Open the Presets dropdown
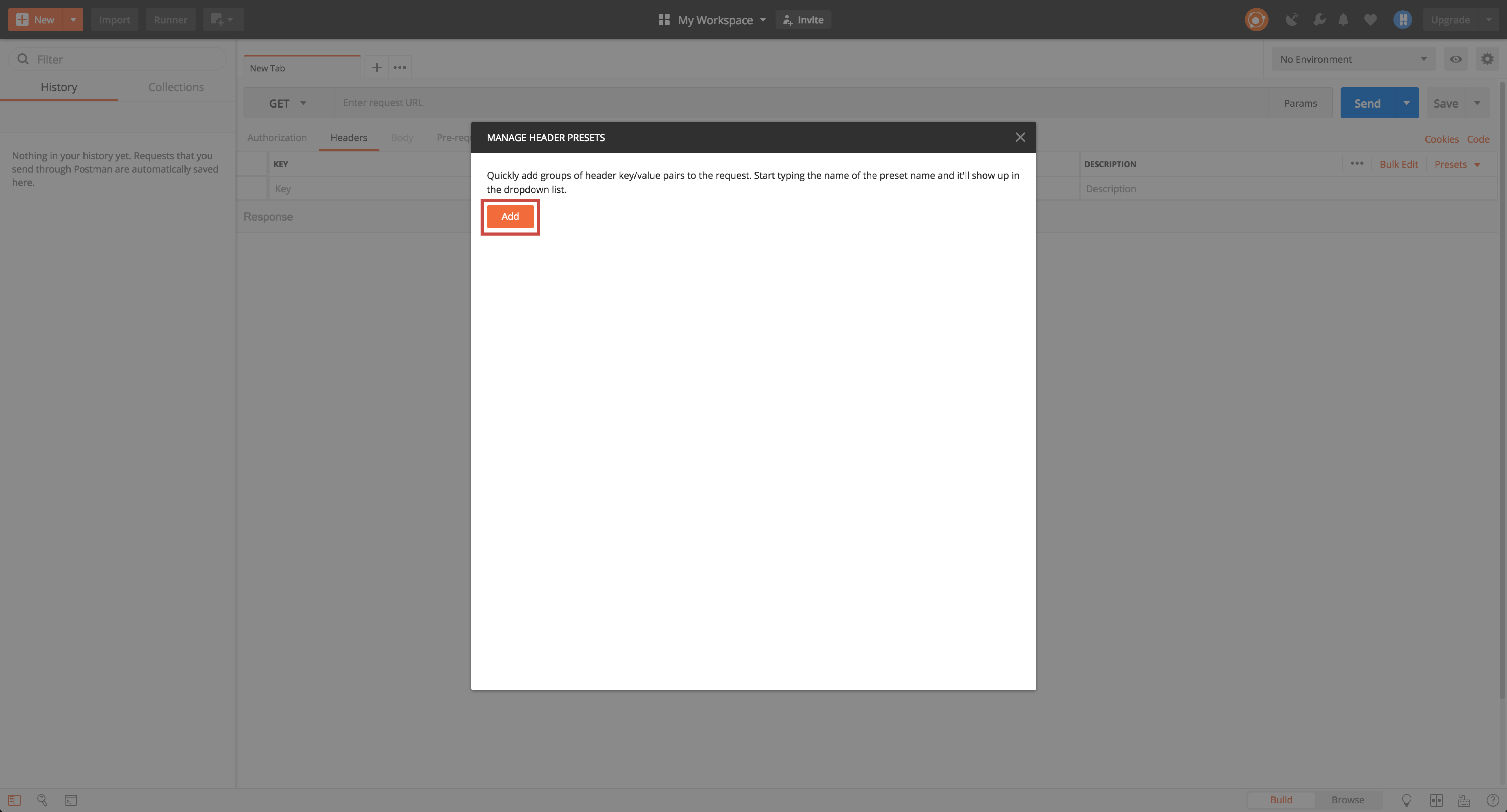The width and height of the screenshot is (1507, 812). point(1457,164)
